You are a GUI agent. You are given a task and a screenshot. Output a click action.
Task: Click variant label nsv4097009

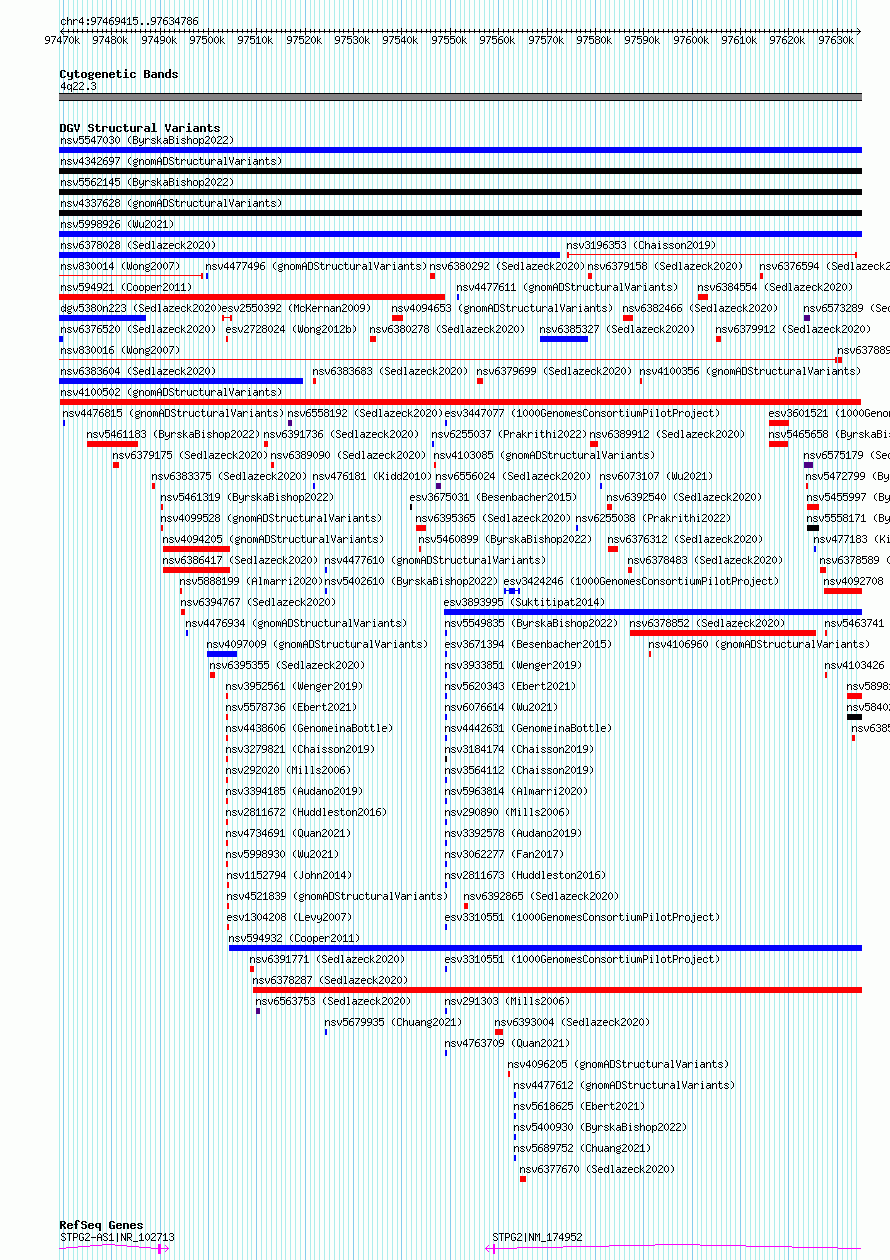coord(317,644)
